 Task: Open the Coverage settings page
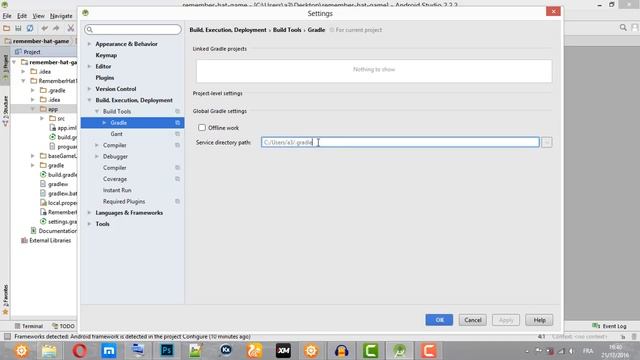(x=115, y=179)
